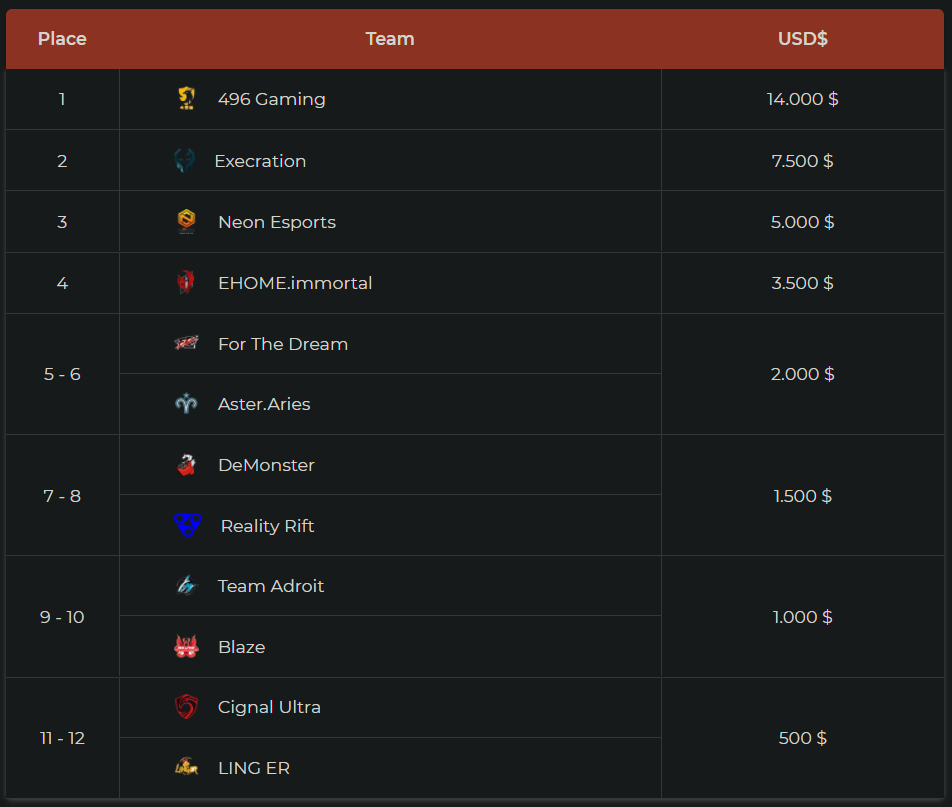Click the 496 Gaming team logo
The height and width of the screenshot is (807, 952).
[186, 99]
